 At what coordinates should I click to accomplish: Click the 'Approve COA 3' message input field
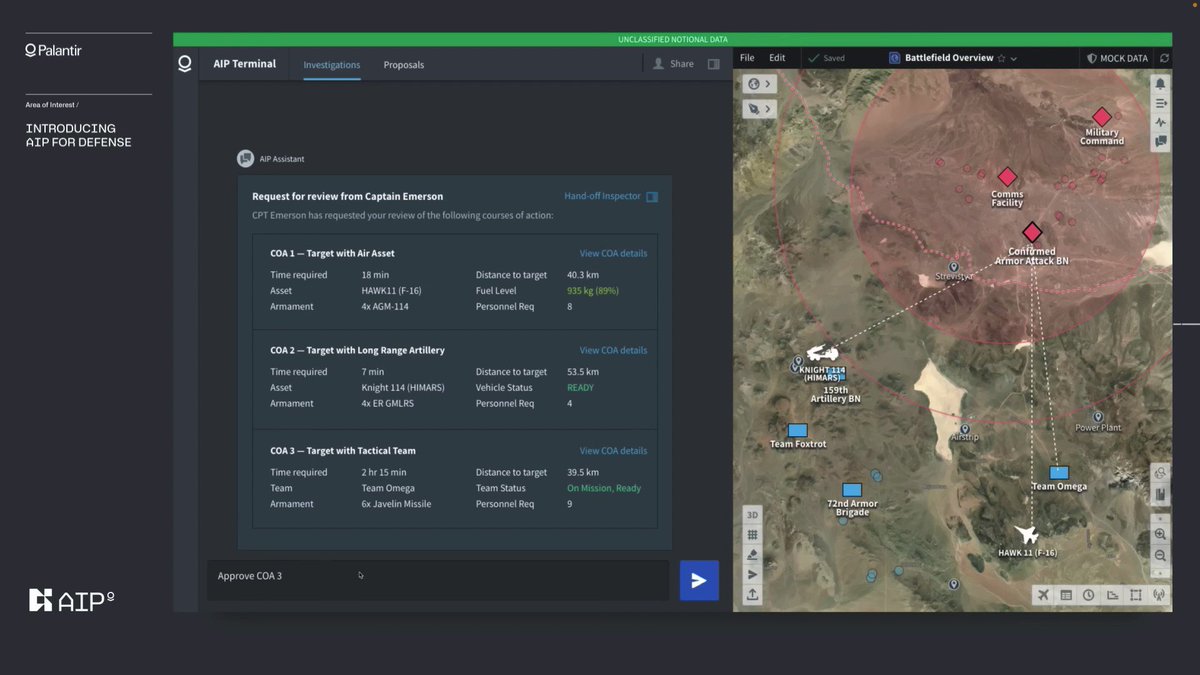(438, 580)
